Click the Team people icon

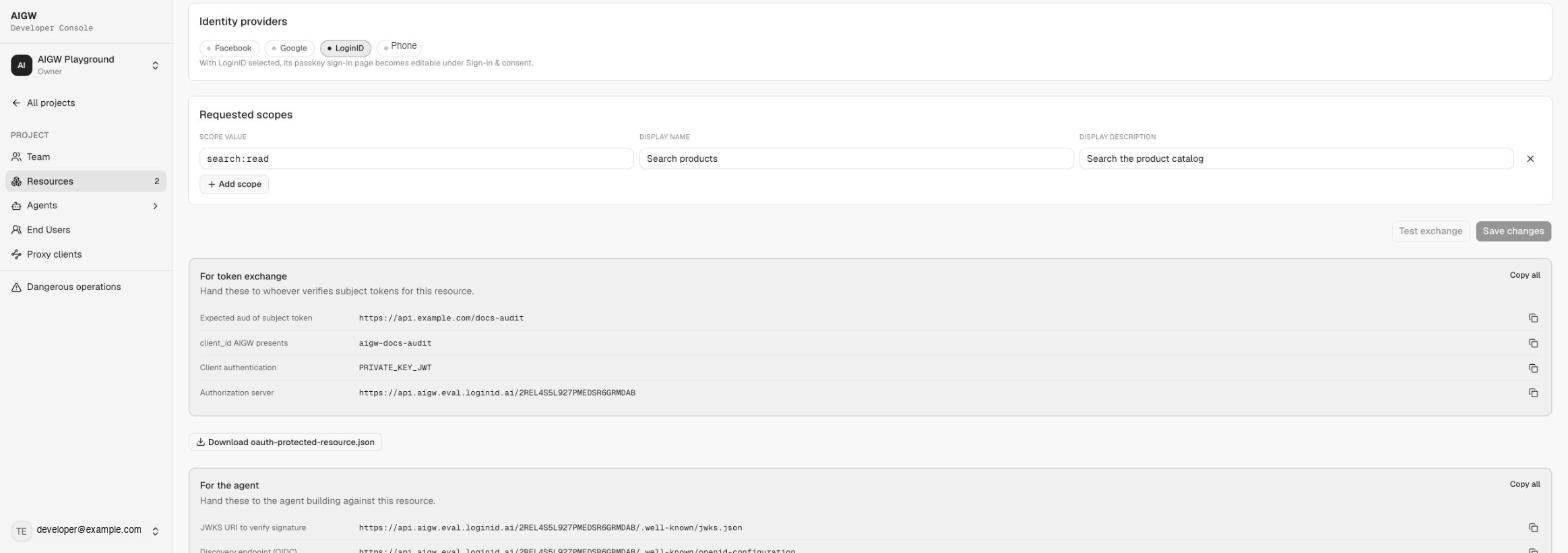pyautogui.click(x=16, y=157)
